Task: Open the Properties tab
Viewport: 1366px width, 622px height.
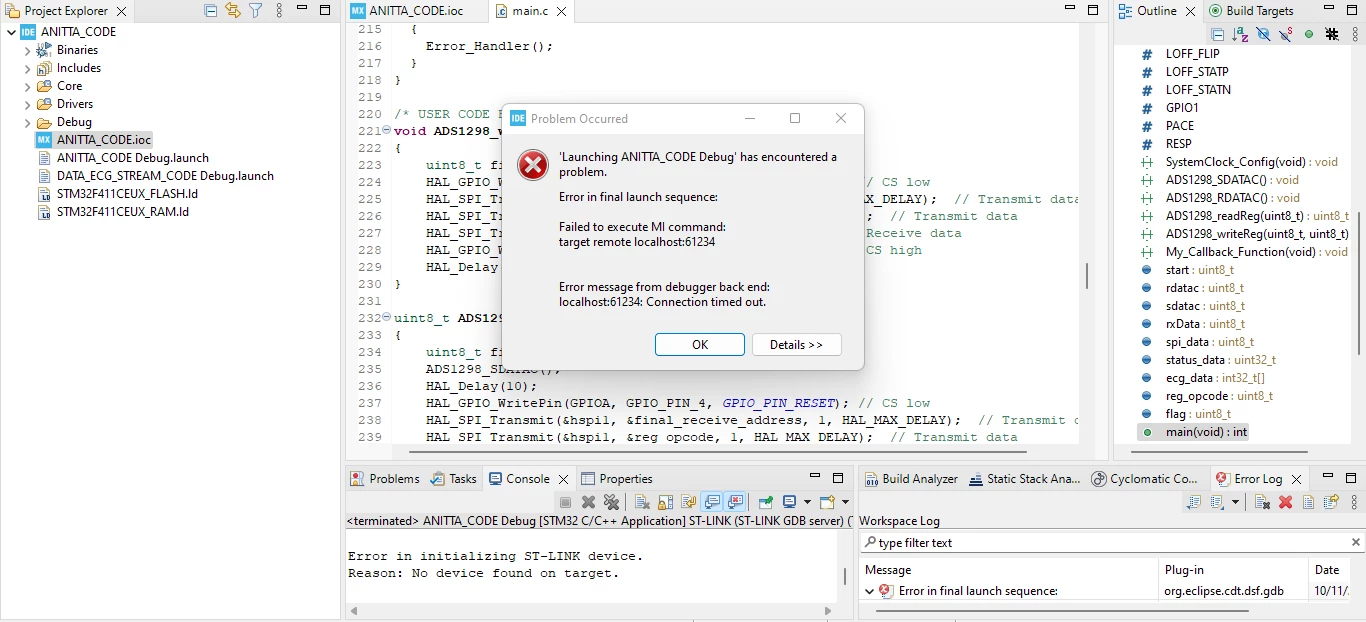Action: 617,479
